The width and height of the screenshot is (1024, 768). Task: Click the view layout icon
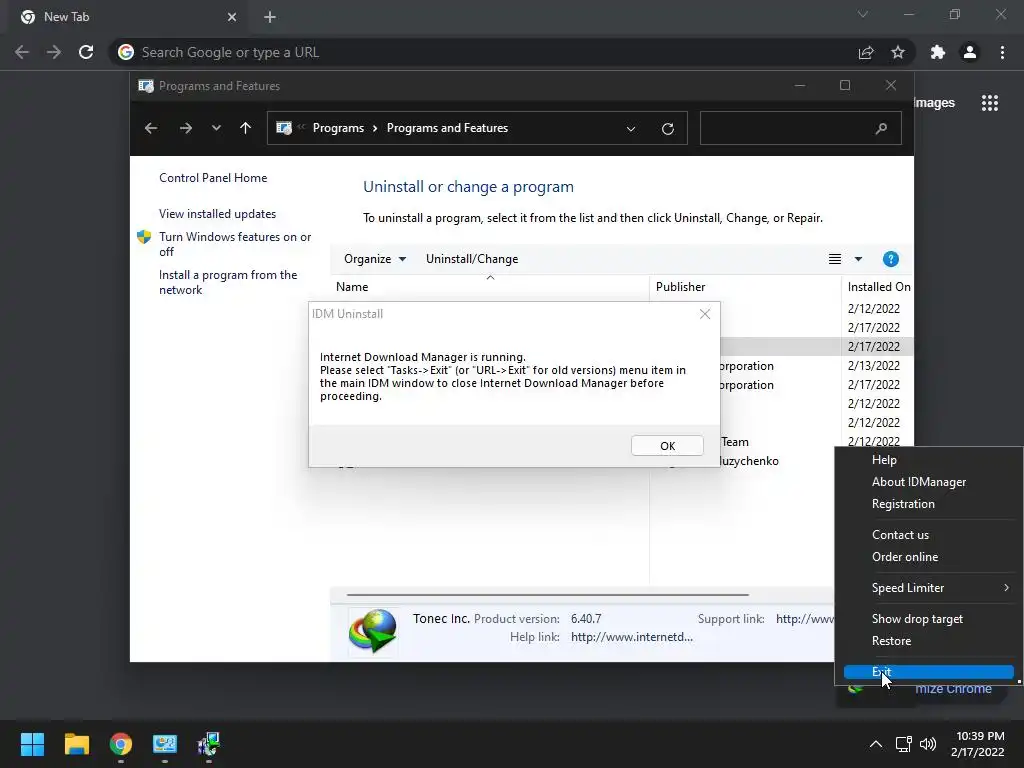pyautogui.click(x=835, y=259)
